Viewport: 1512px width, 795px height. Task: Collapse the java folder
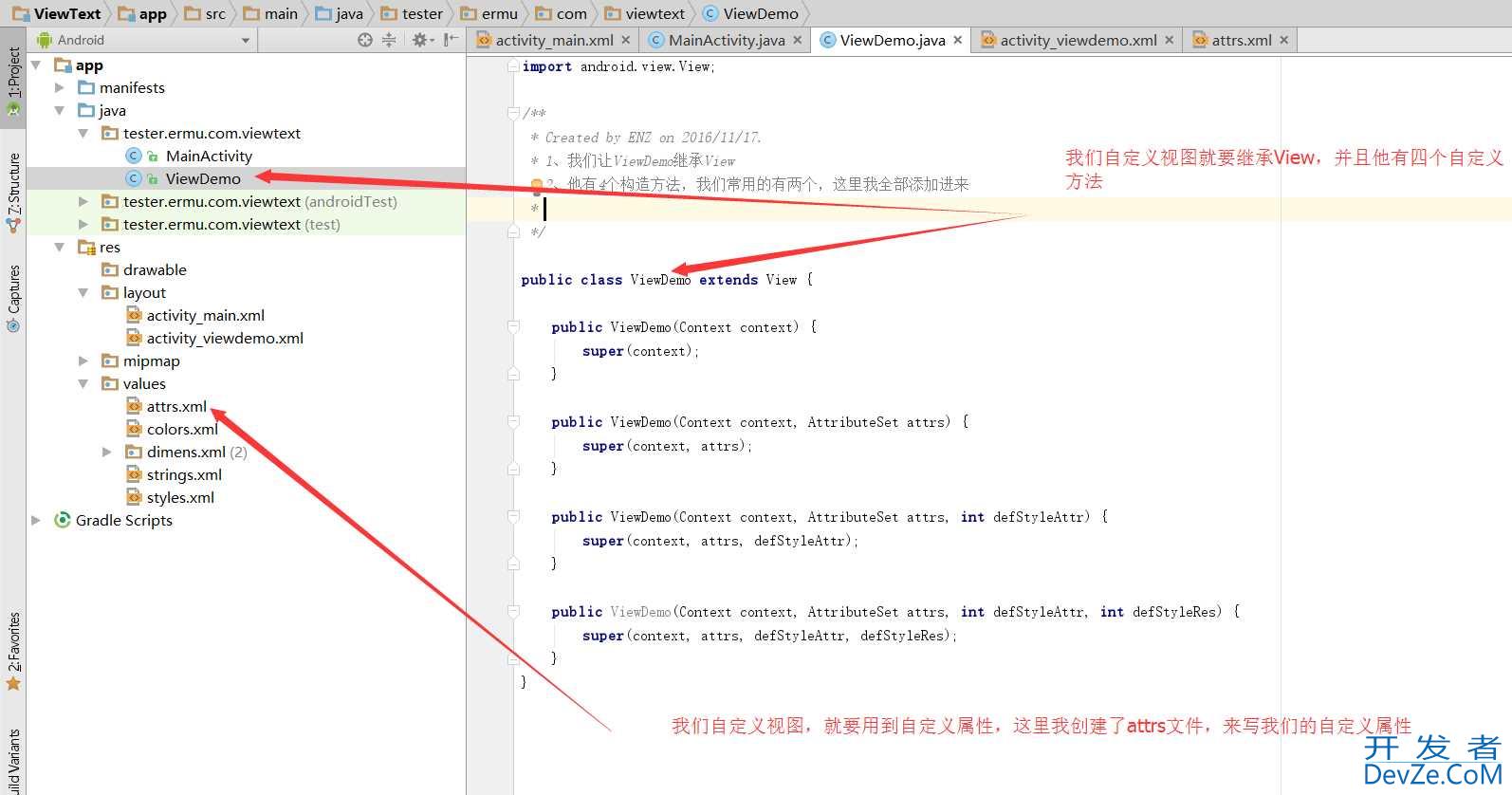[x=60, y=110]
